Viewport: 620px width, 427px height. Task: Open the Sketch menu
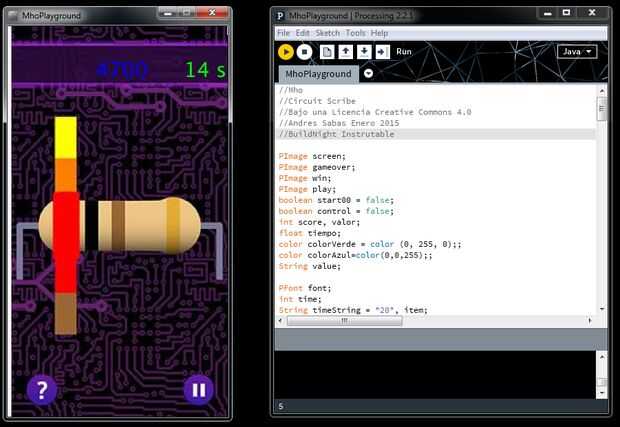(x=327, y=33)
